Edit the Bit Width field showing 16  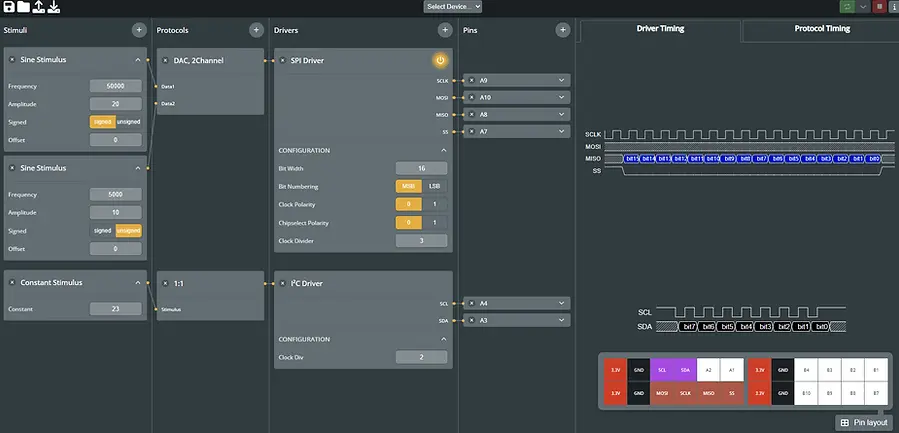(x=421, y=169)
